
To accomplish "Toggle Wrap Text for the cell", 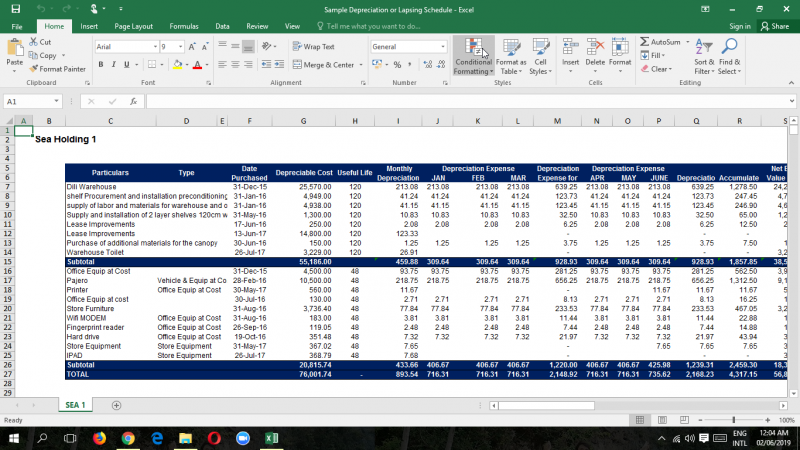I will 314,46.
